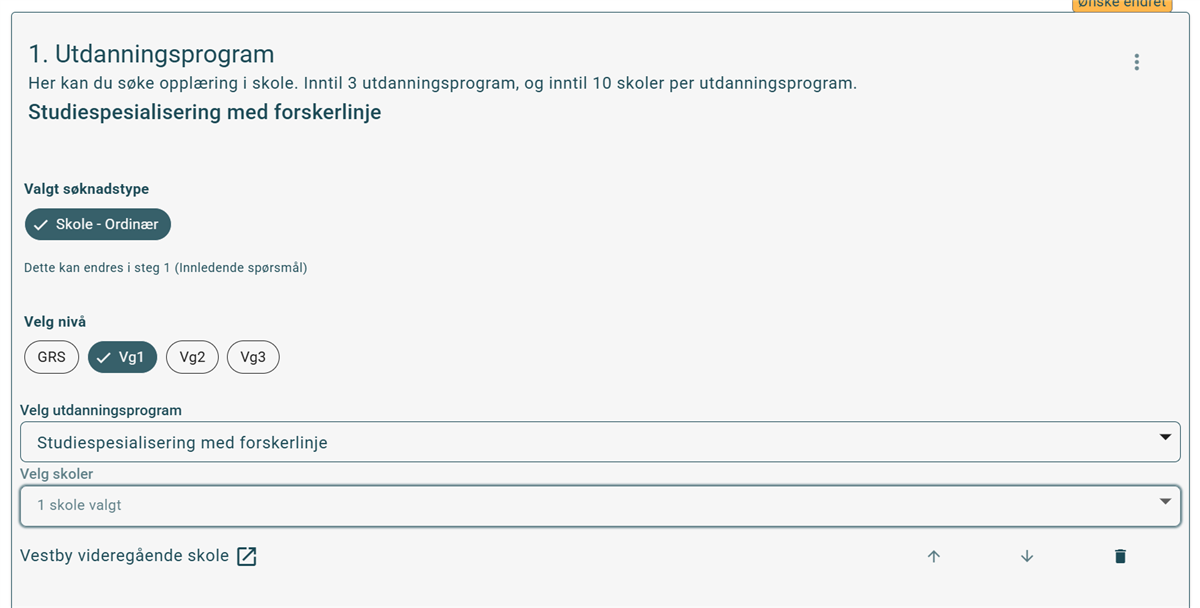This screenshot has width=1200, height=608.
Task: Expand the Velg skoler dropdown arrow
Action: click(1164, 502)
